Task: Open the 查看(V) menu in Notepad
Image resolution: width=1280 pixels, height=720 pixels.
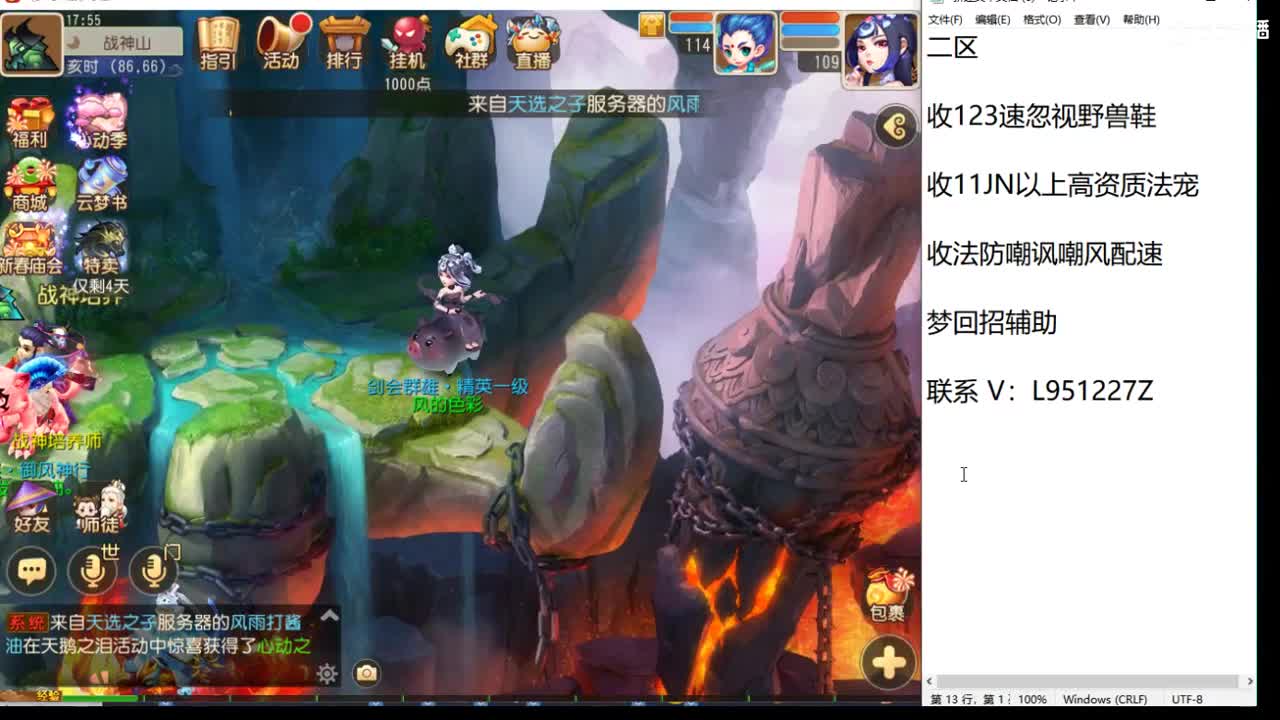Action: [x=1092, y=20]
